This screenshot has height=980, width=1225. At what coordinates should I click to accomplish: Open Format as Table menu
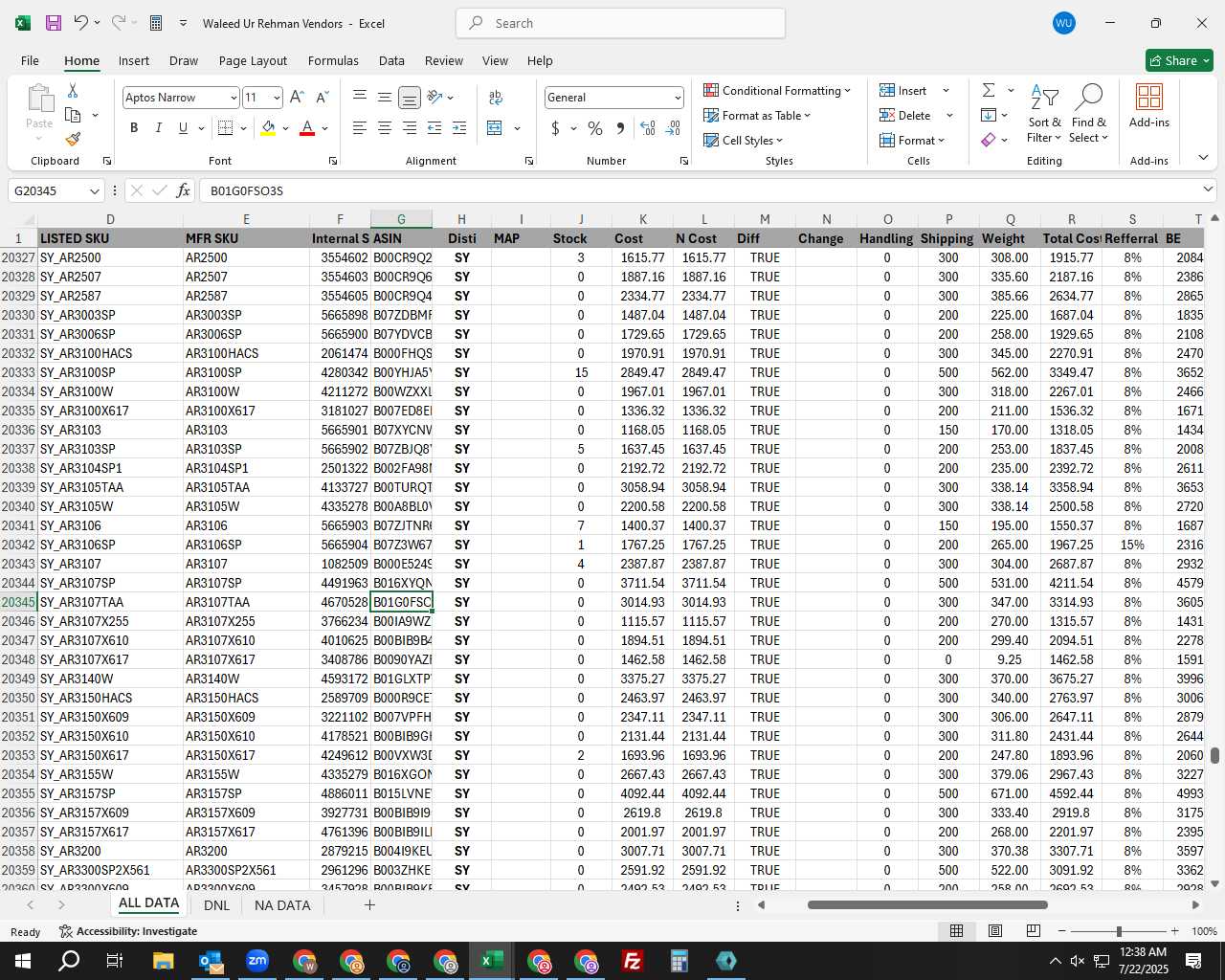[757, 116]
